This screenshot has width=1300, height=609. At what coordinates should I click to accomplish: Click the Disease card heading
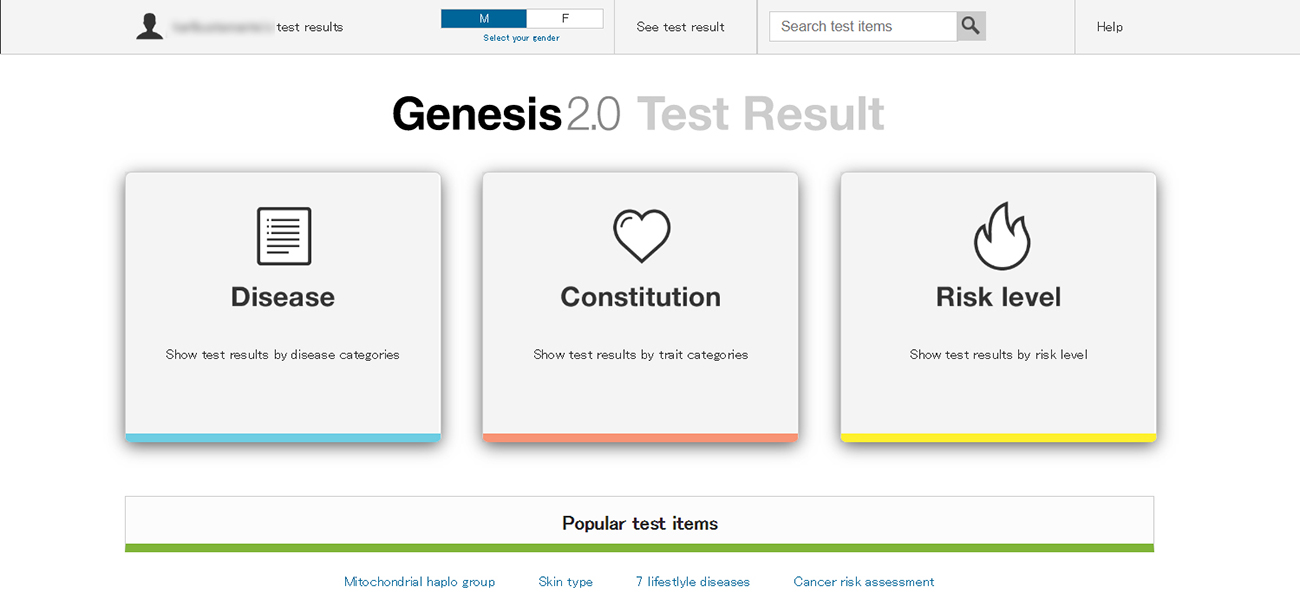283,297
